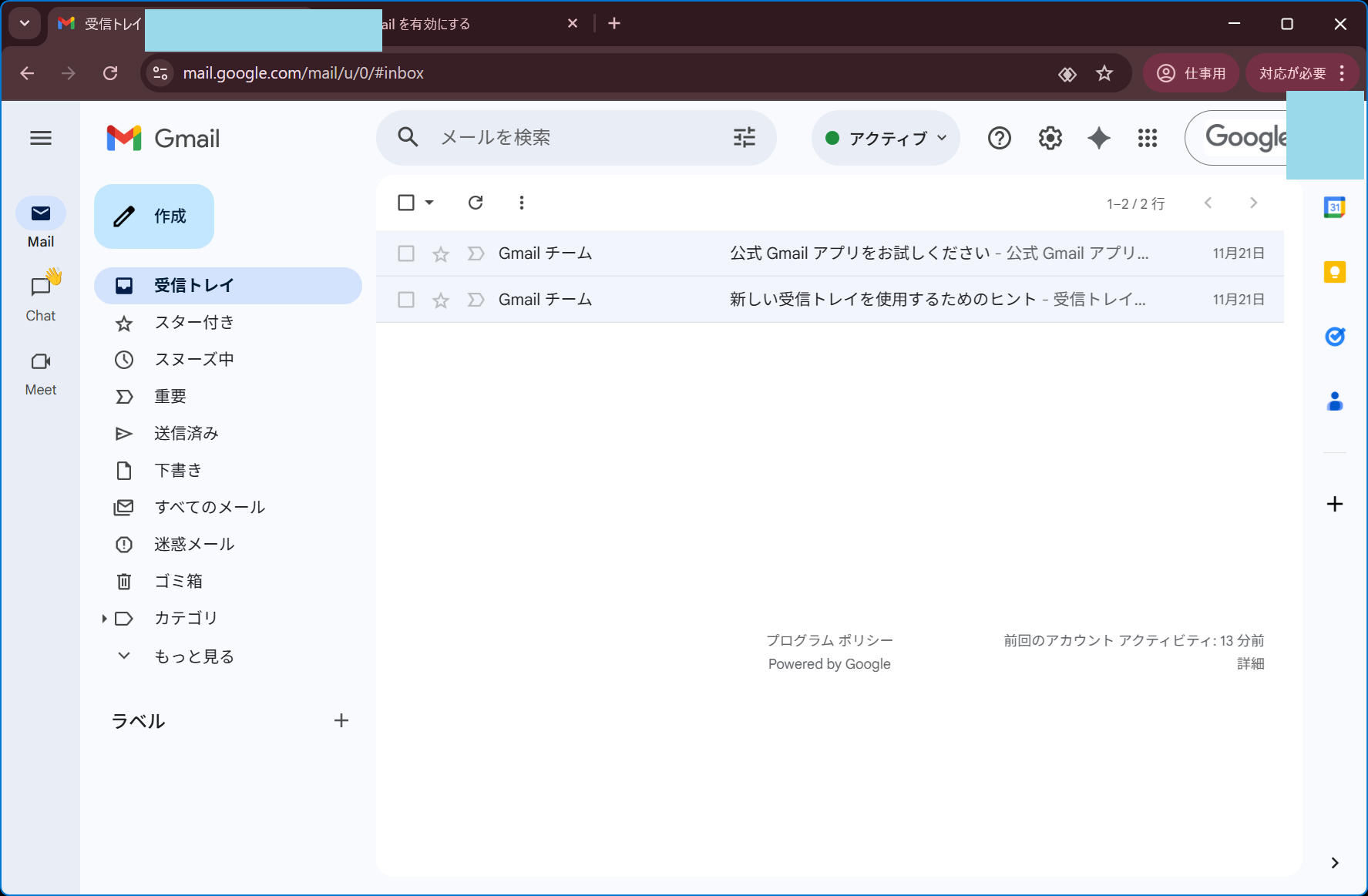Switch to the Chat section
The image size is (1368, 896).
[41, 297]
